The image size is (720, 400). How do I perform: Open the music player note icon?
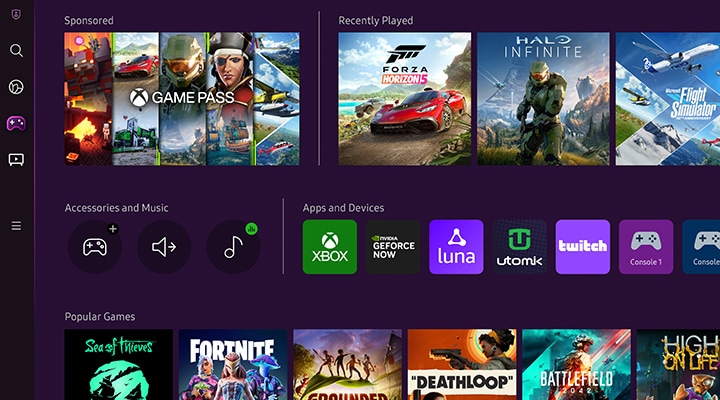(233, 247)
